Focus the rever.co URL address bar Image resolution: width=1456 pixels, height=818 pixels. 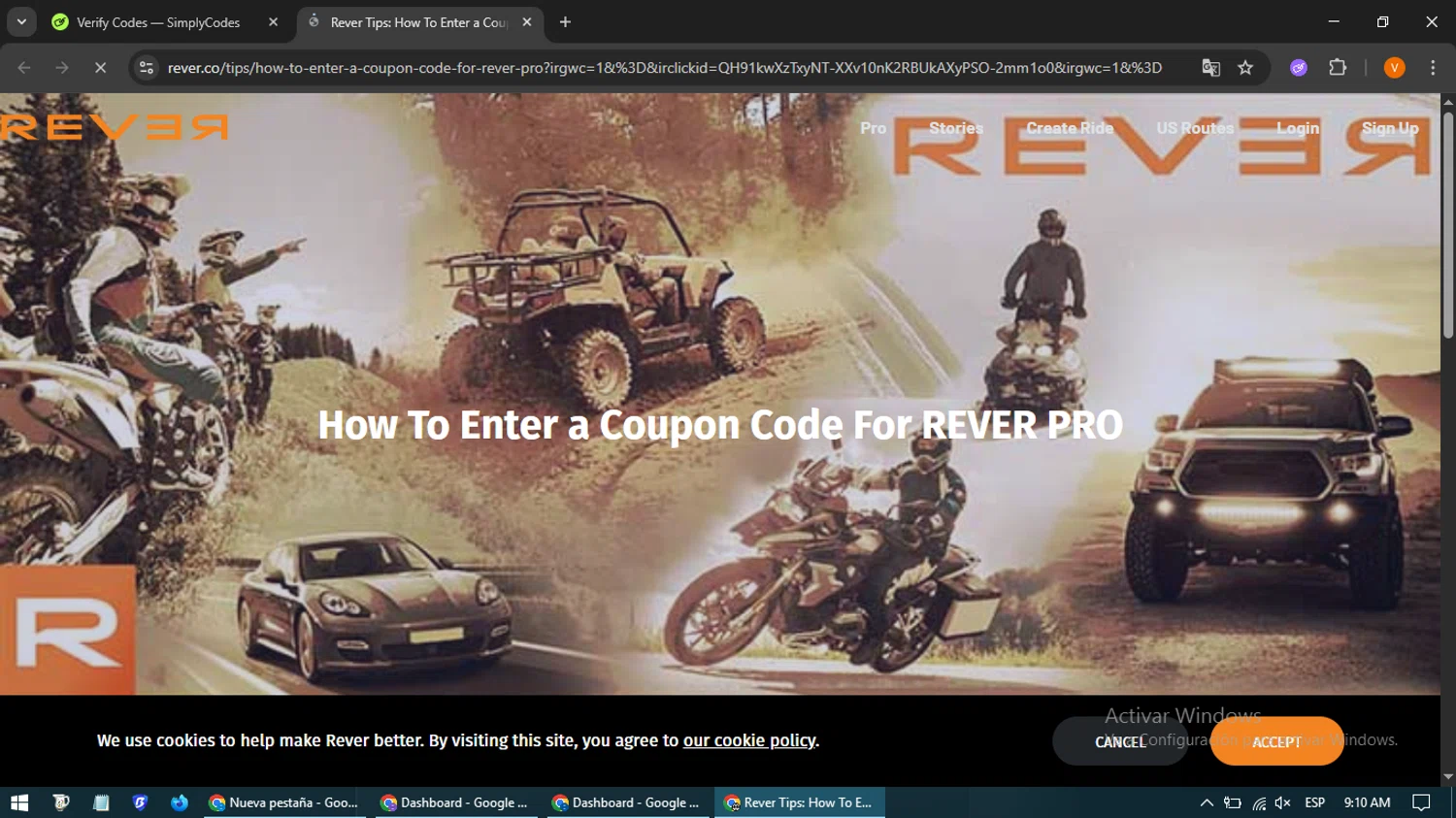click(664, 68)
